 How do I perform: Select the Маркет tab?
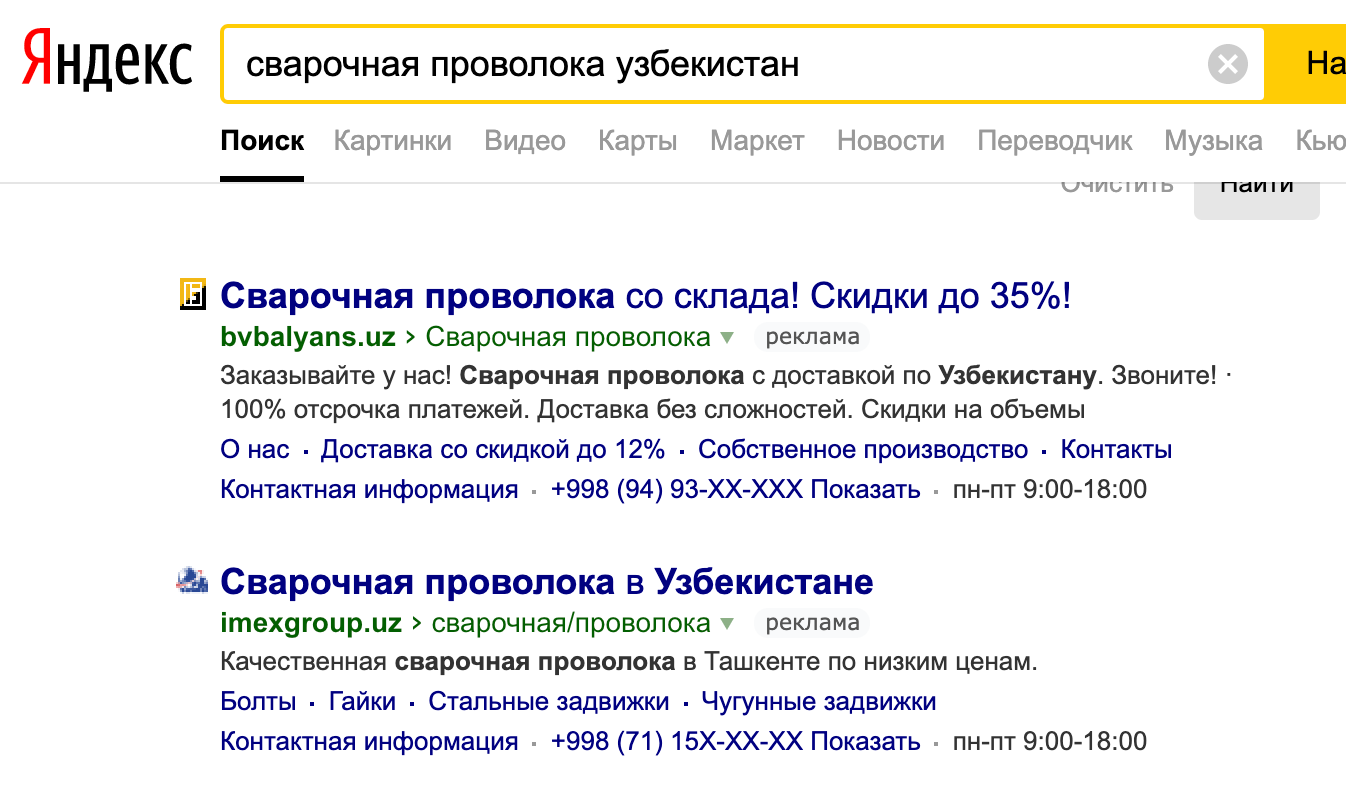tap(757, 141)
